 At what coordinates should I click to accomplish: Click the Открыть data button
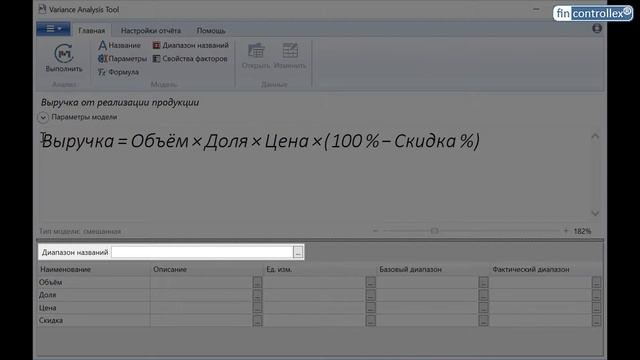tap(256, 56)
